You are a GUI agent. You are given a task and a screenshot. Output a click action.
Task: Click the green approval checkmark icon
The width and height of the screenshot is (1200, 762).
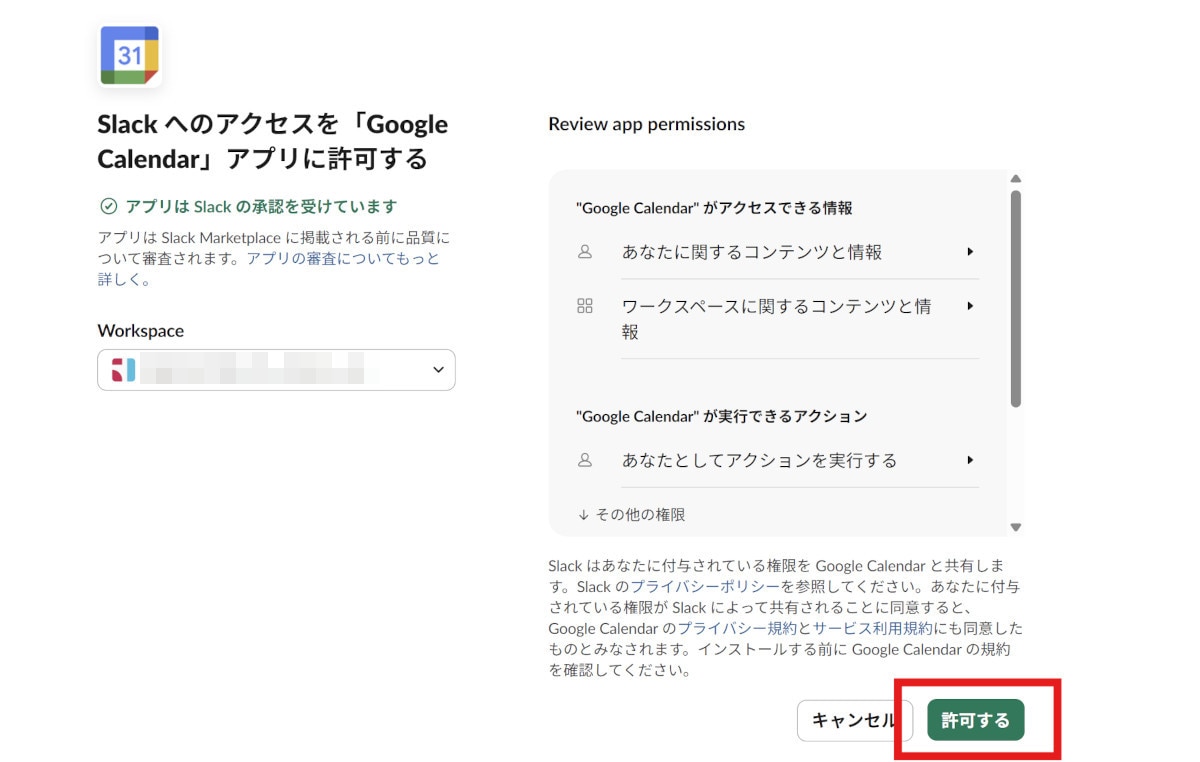108,207
